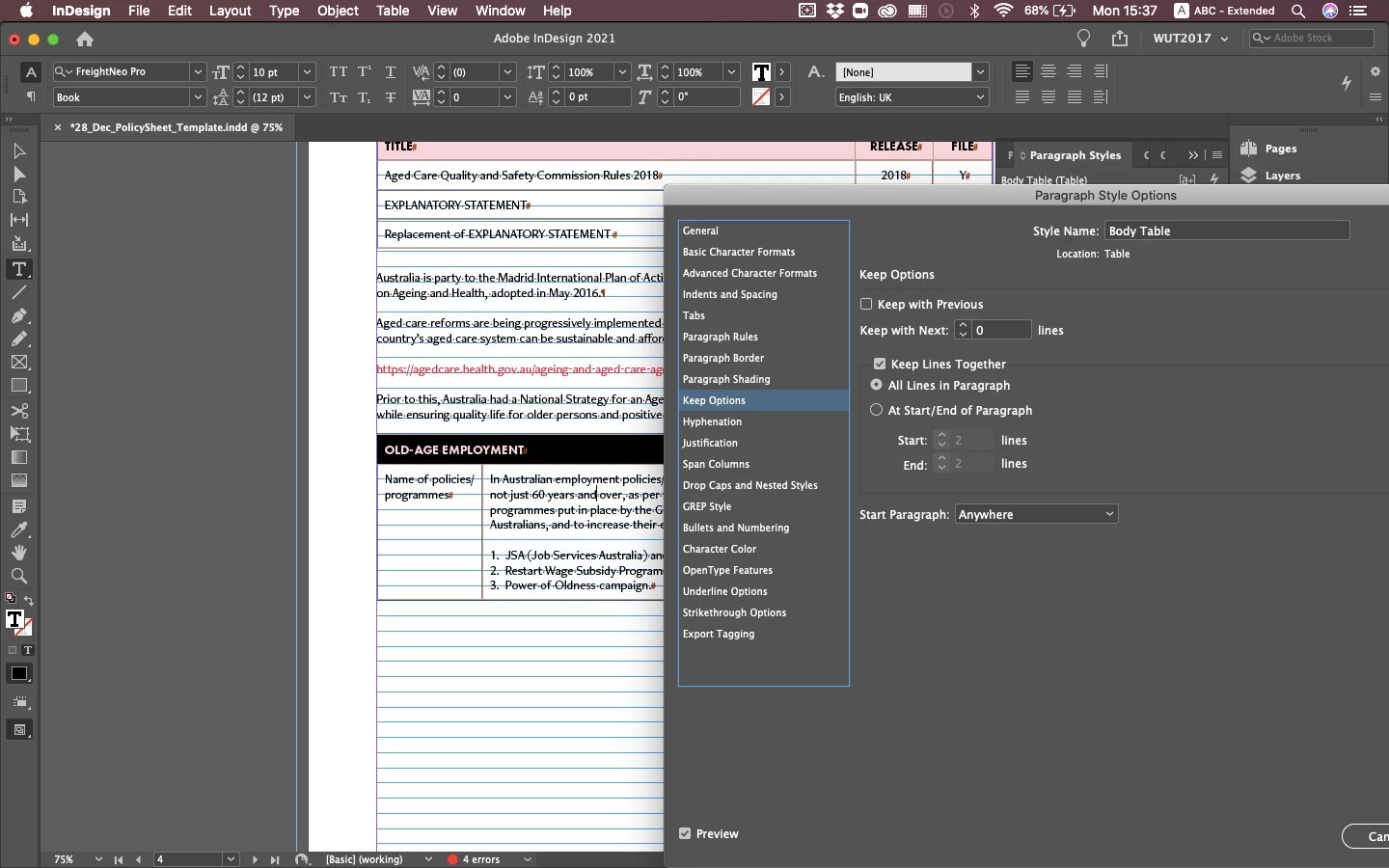Select the Hand tool
1389x868 pixels.
coord(18,553)
